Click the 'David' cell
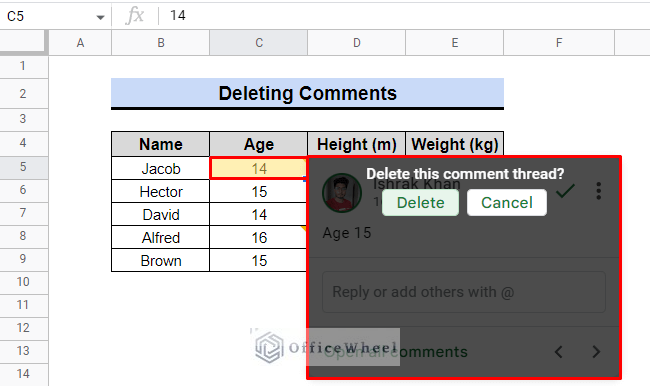Image resolution: width=650 pixels, height=386 pixels. click(160, 215)
